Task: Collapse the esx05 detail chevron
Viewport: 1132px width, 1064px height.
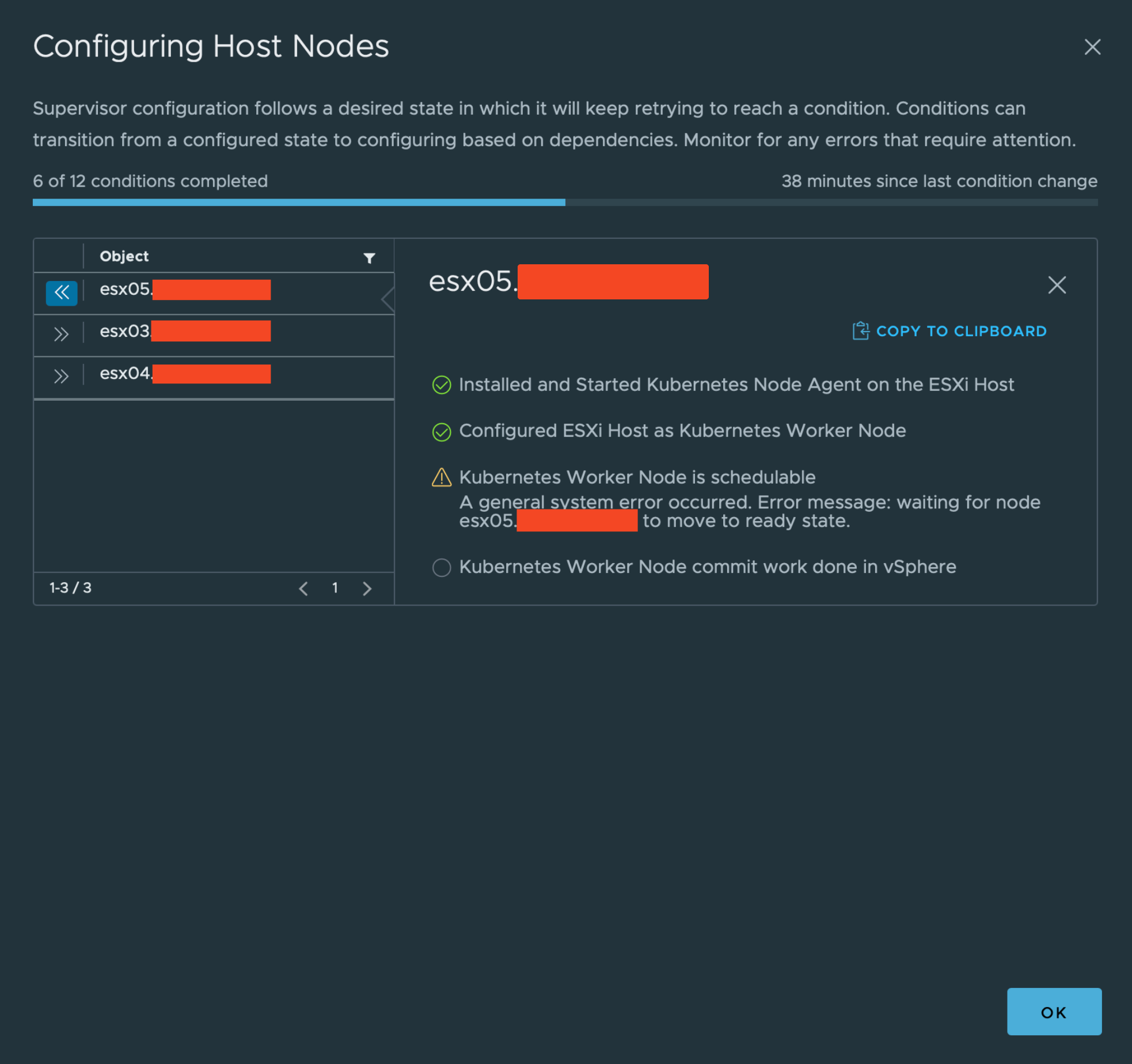Action: (x=62, y=293)
